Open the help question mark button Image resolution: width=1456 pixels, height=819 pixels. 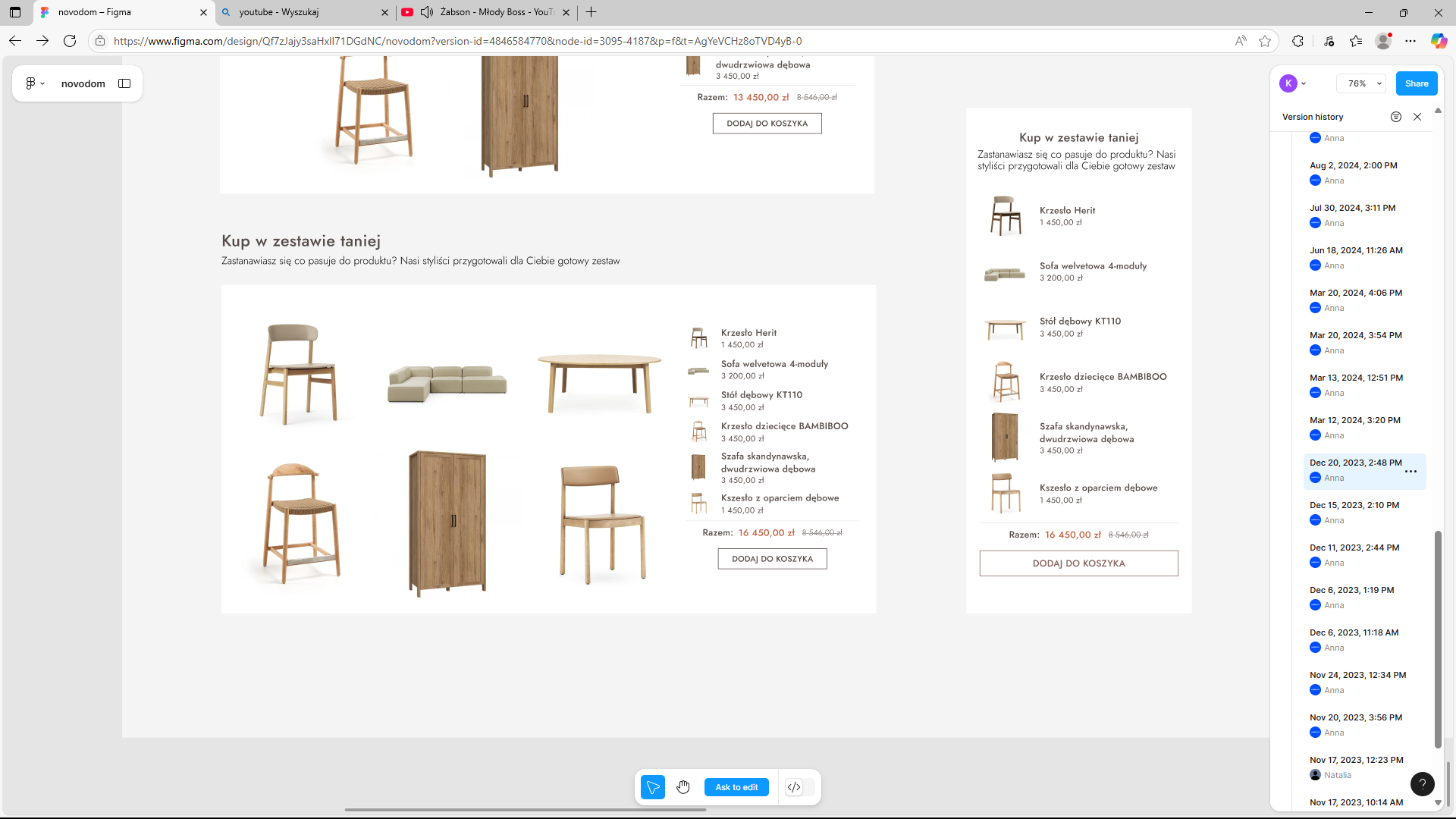tap(1422, 783)
